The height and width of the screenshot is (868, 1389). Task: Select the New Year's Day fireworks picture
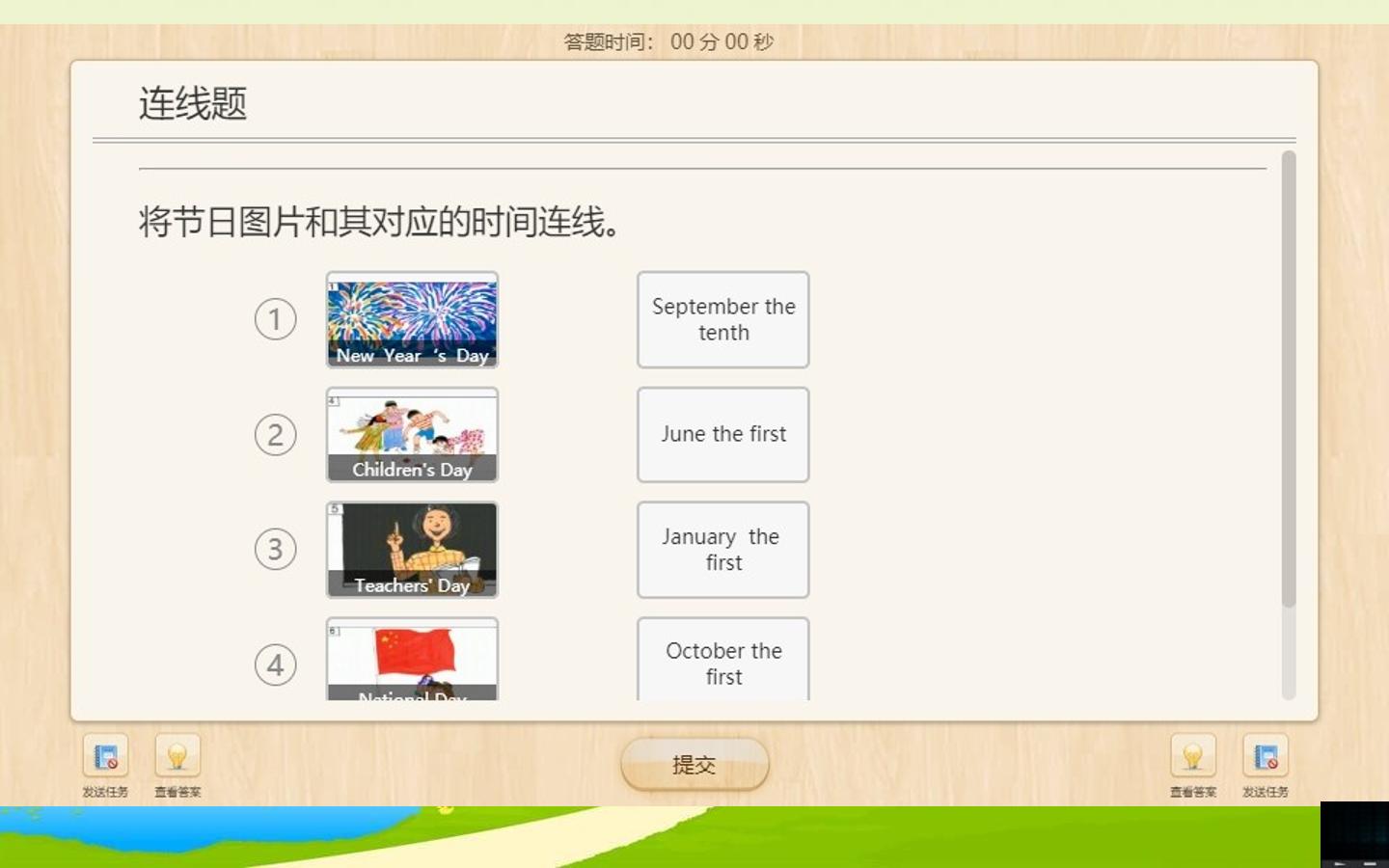[x=413, y=320]
